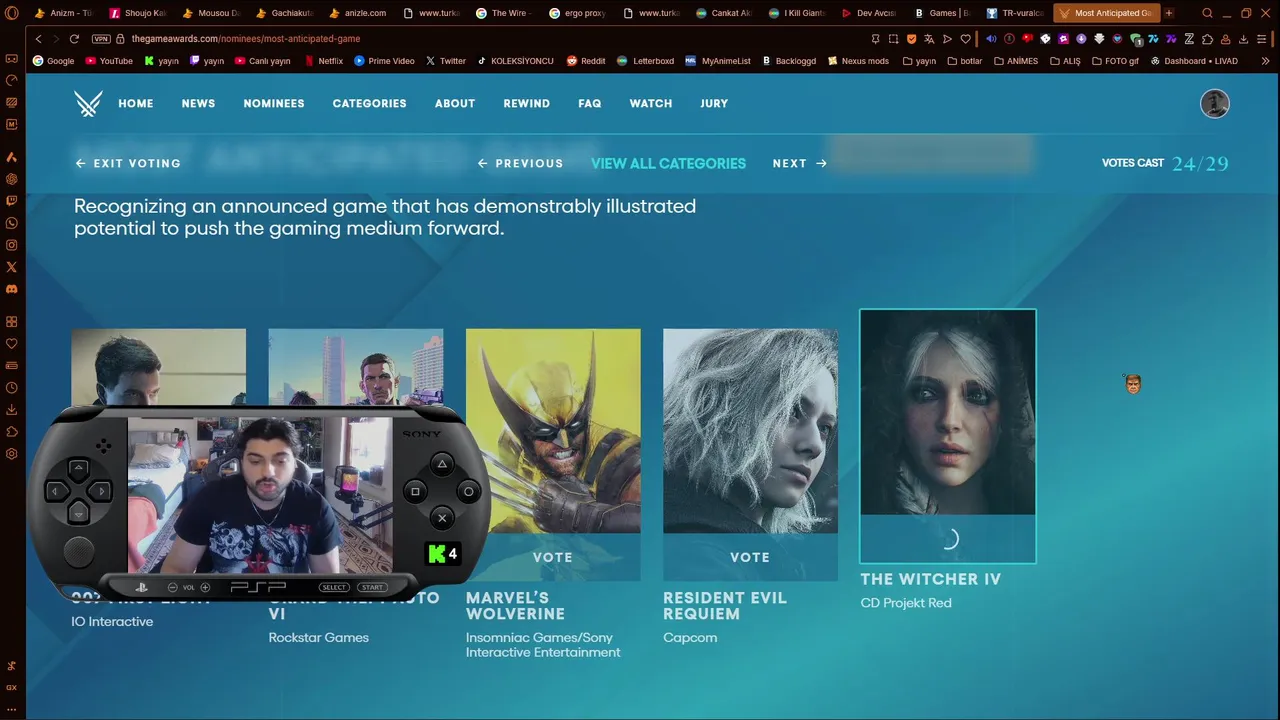The image size is (1280, 720).
Task: Open the MyAnimeList bookmark
Action: click(x=718, y=61)
